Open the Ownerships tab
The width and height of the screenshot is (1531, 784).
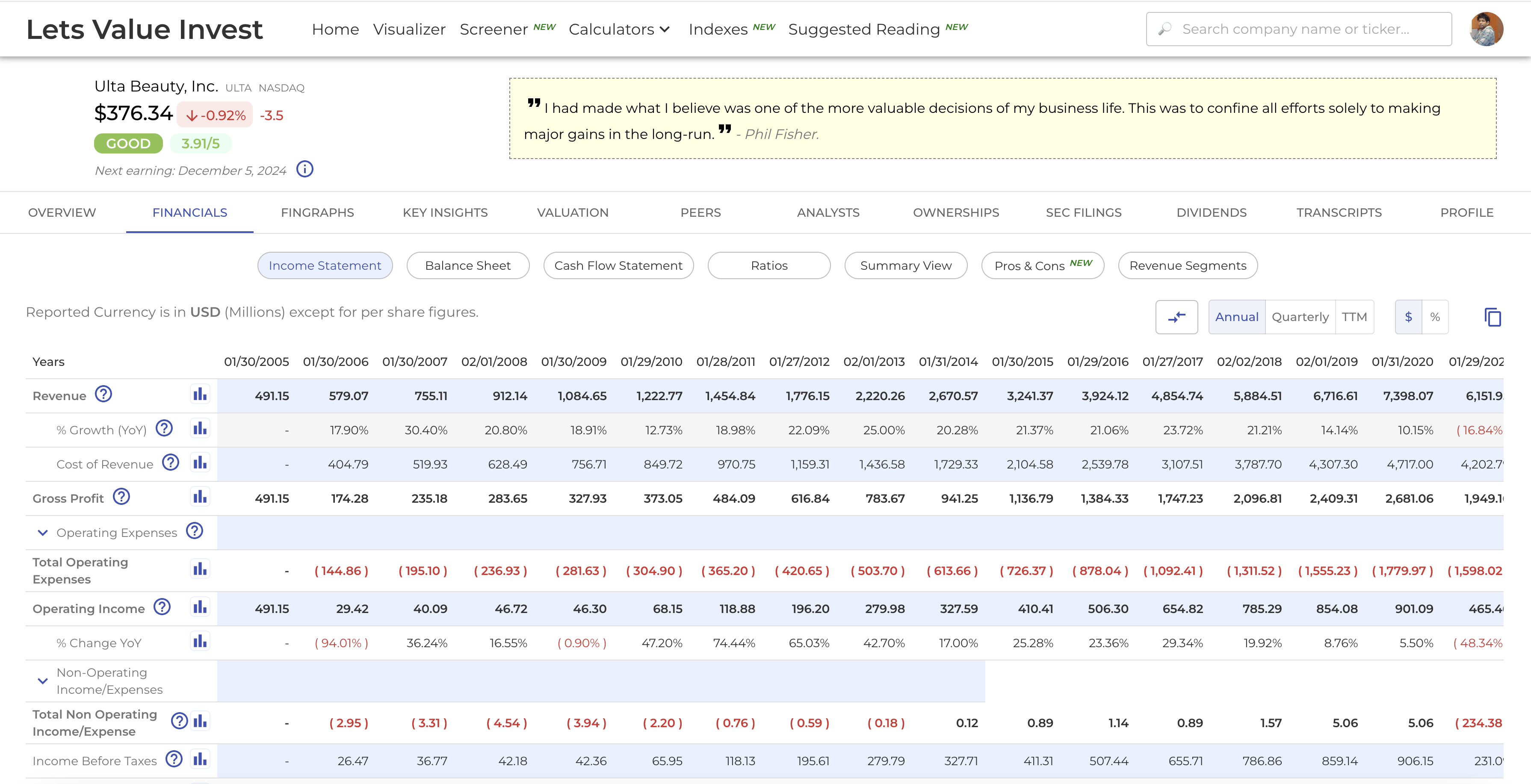click(956, 212)
